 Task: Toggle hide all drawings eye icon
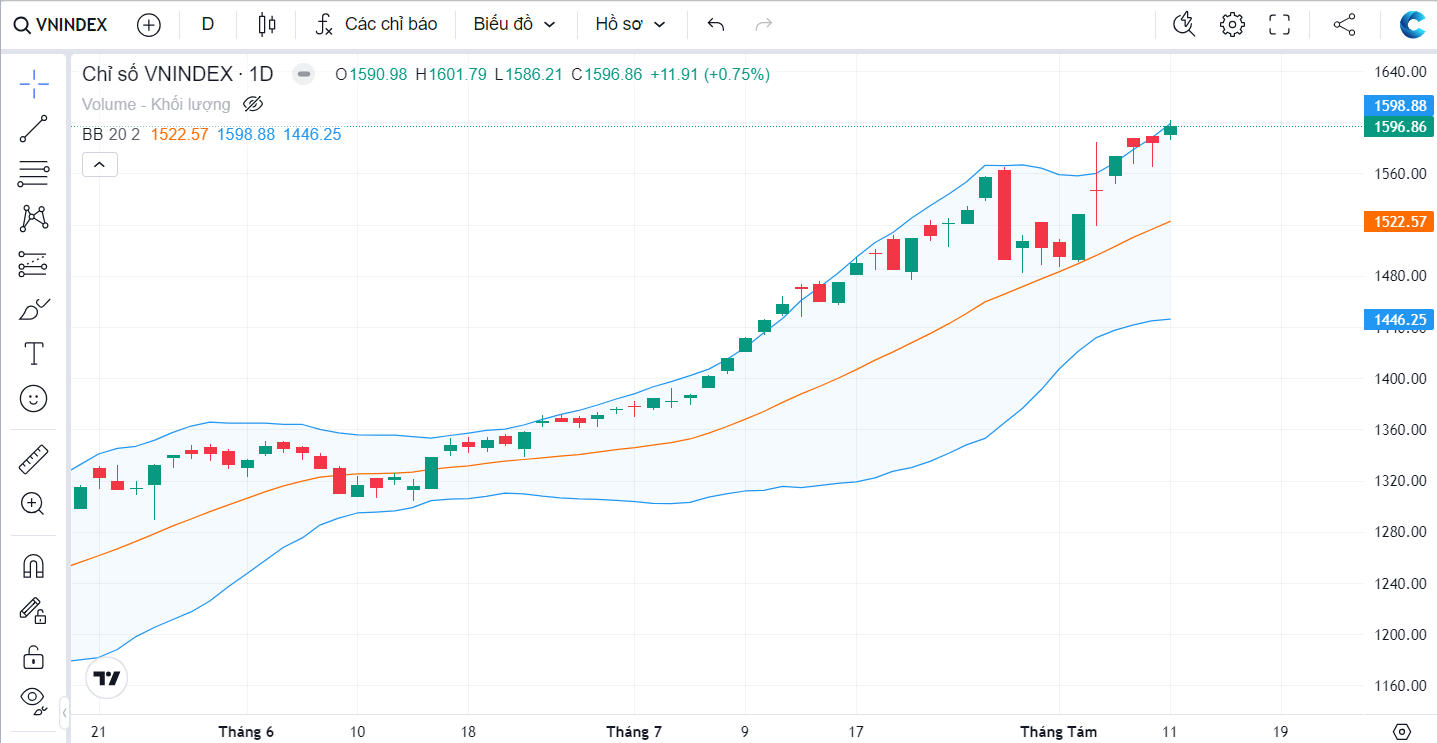click(x=34, y=701)
